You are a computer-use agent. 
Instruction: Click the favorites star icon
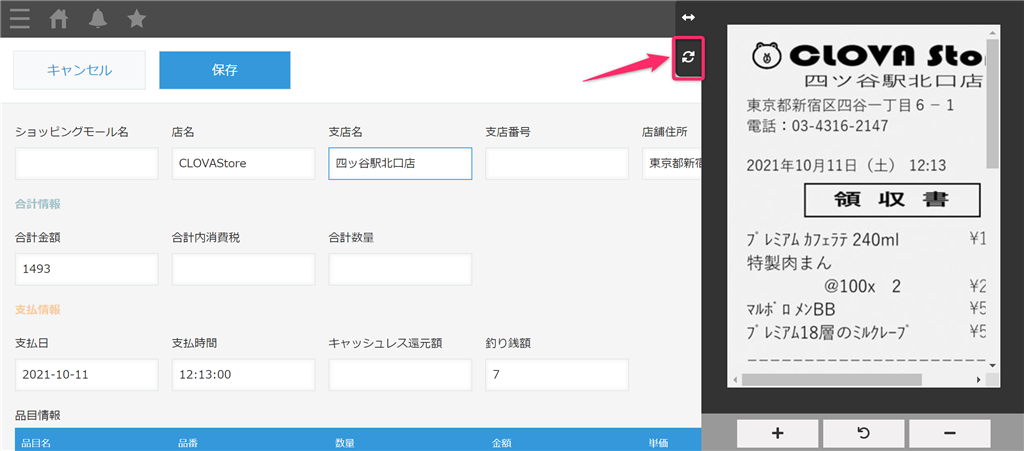point(136,19)
